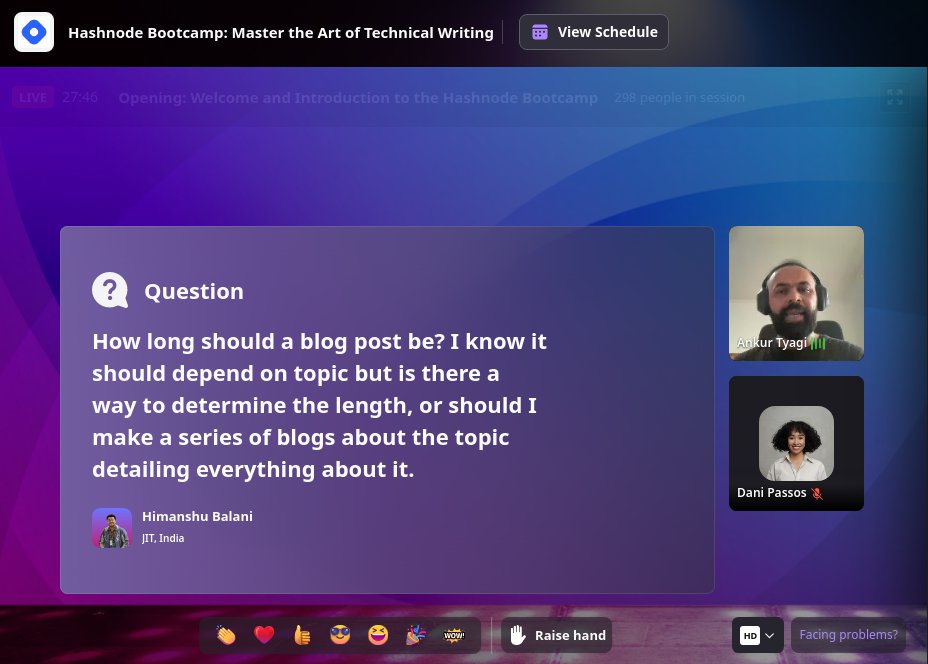
Task: Send the laughing face reaction
Action: (x=378, y=635)
